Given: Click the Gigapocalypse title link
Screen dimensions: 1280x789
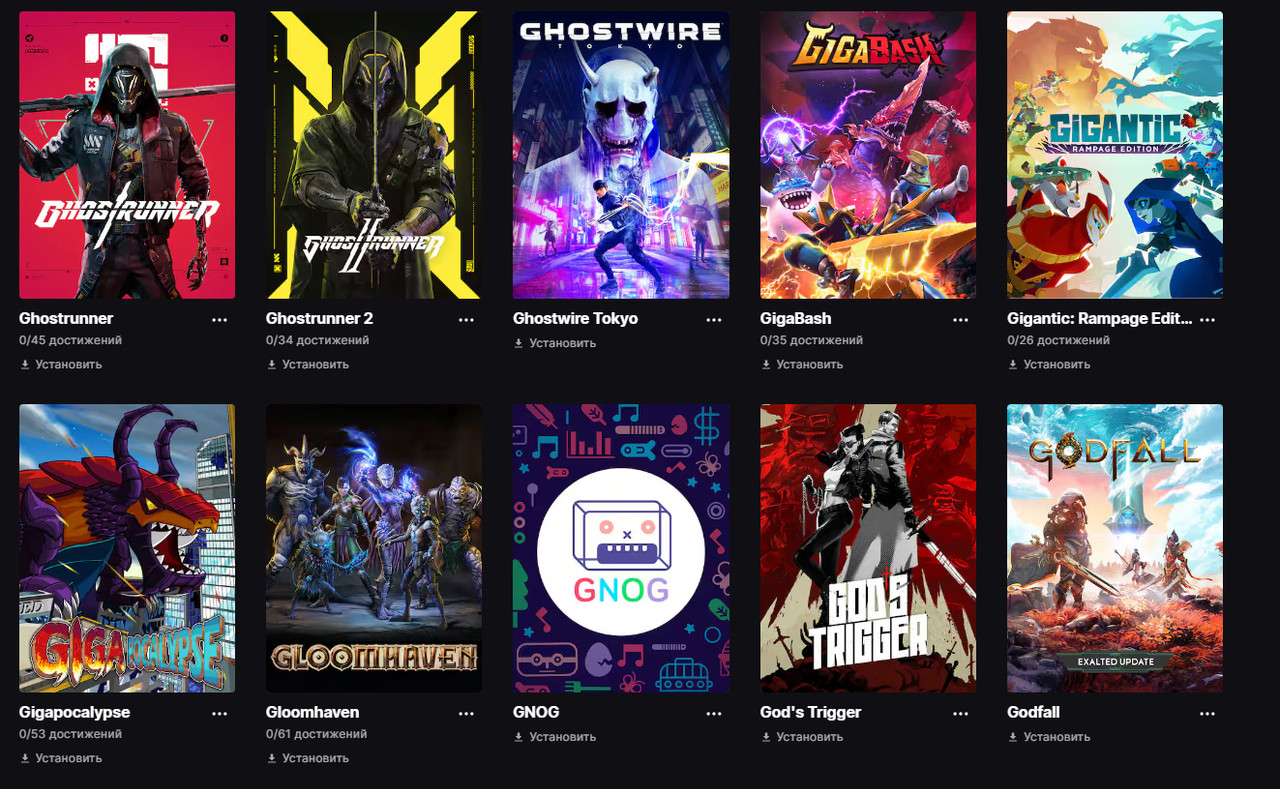Looking at the screenshot, I should coord(75,712).
